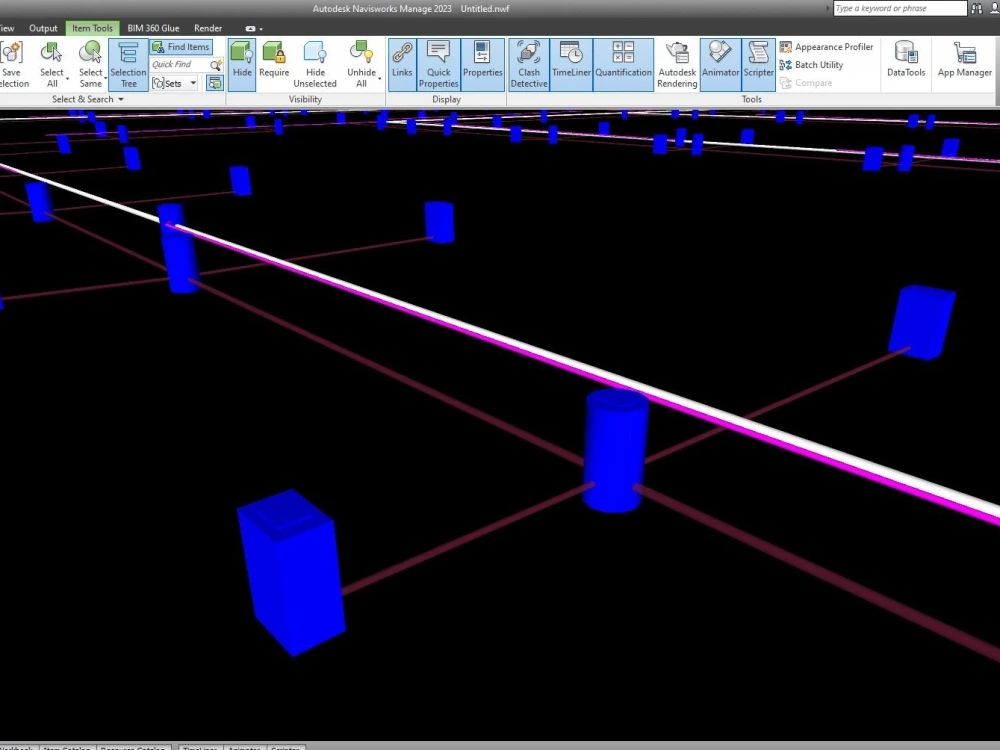
Task: Open the Appearance Profiler
Action: [x=826, y=46]
